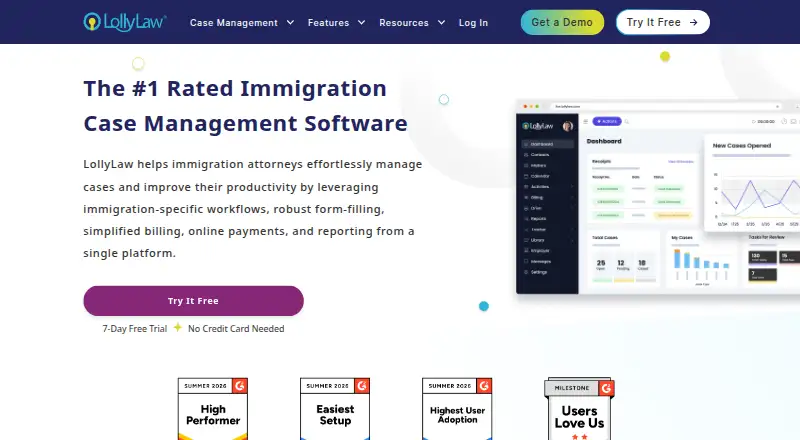
Task: Open the Case Management menu
Action: tap(234, 22)
